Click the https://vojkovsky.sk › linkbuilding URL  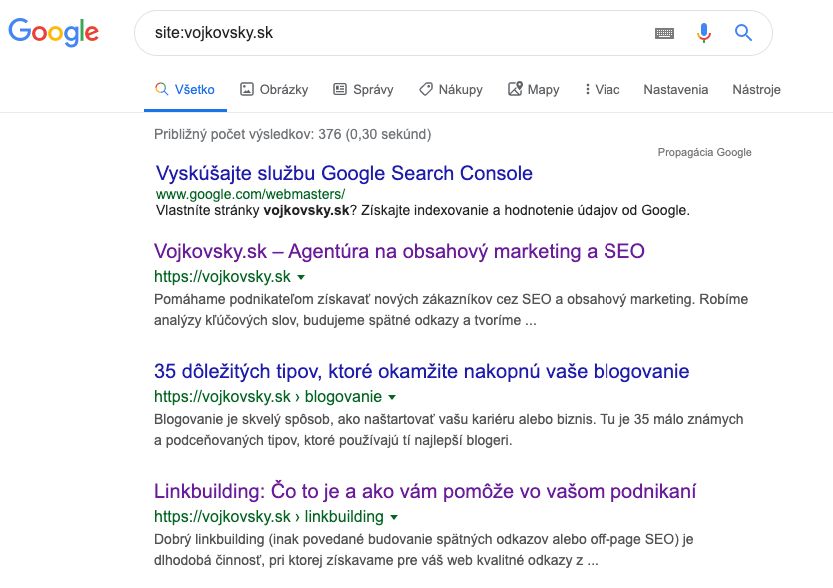[x=269, y=517]
